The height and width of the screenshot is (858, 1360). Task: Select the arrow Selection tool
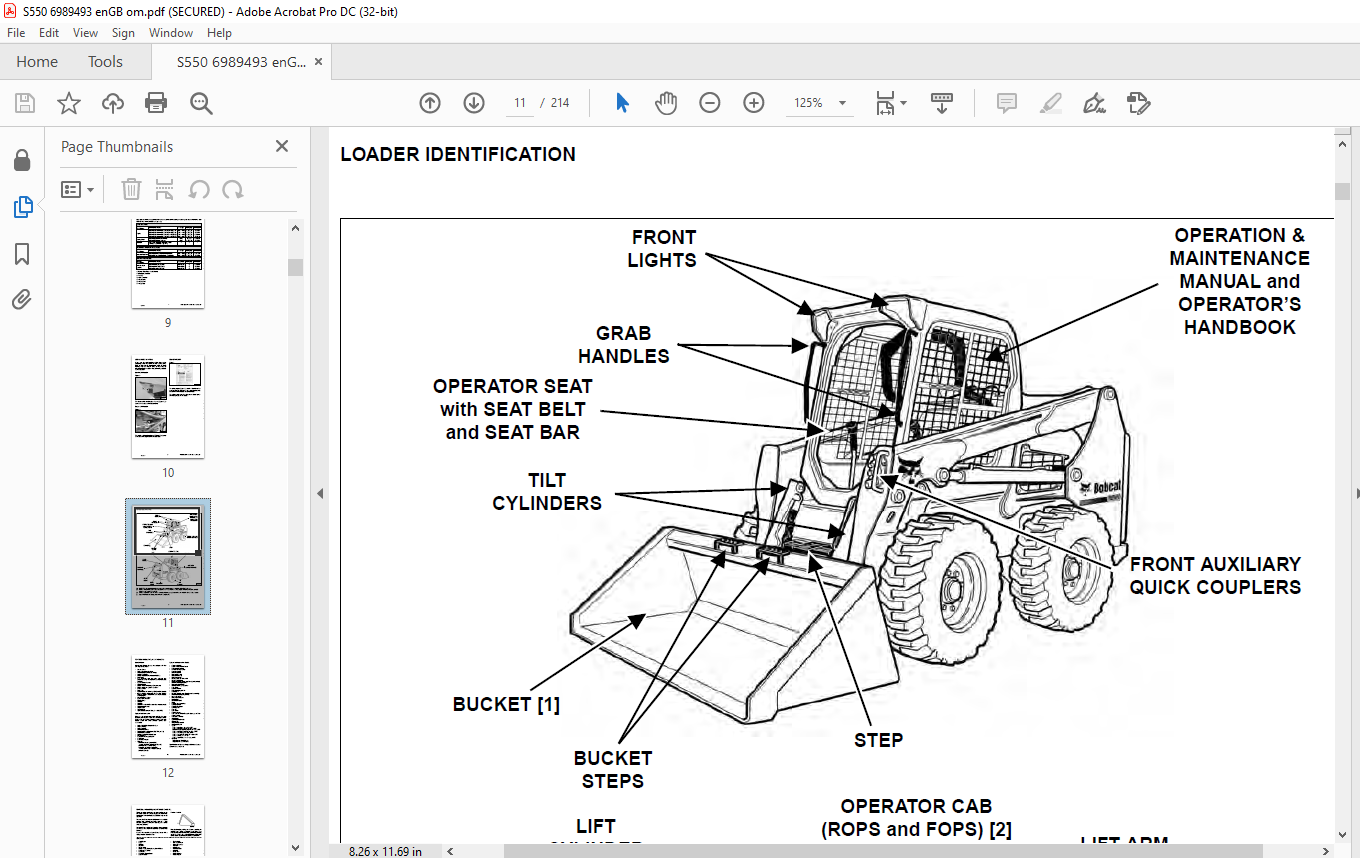pos(622,103)
